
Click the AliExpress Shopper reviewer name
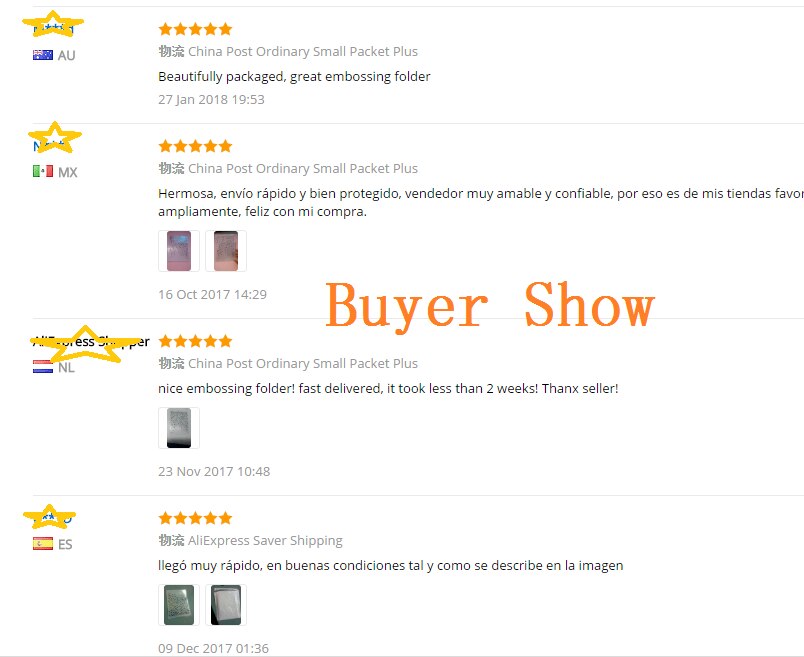pyautogui.click(x=91, y=342)
